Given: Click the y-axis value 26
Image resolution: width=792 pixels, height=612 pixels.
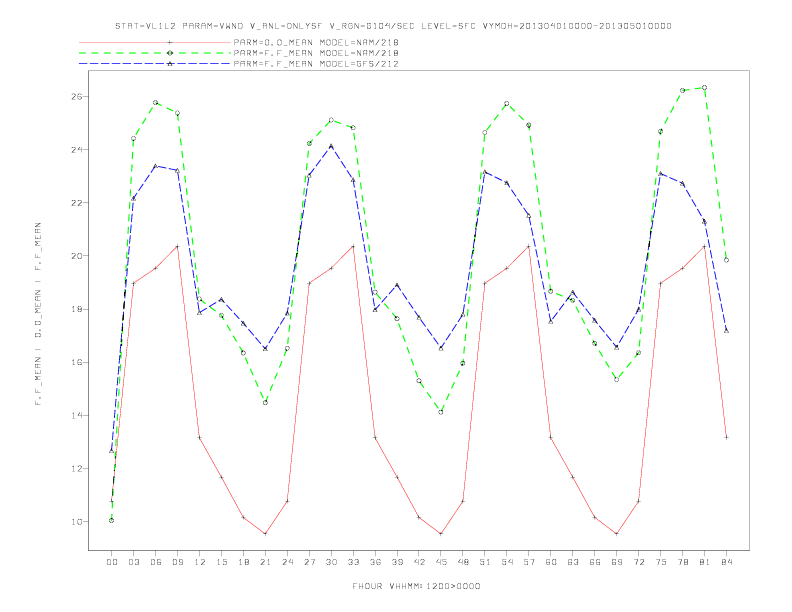Looking at the screenshot, I should [77, 96].
